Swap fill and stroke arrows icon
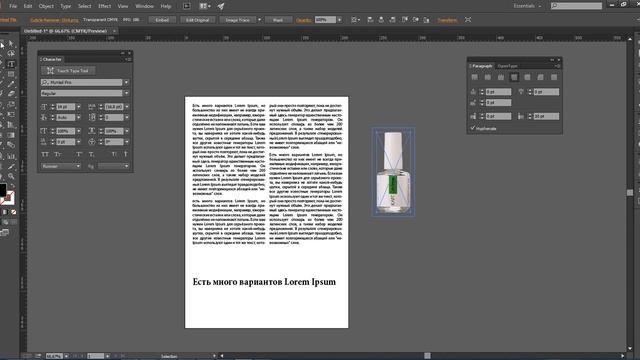The height and width of the screenshot is (360, 640). coord(13,186)
